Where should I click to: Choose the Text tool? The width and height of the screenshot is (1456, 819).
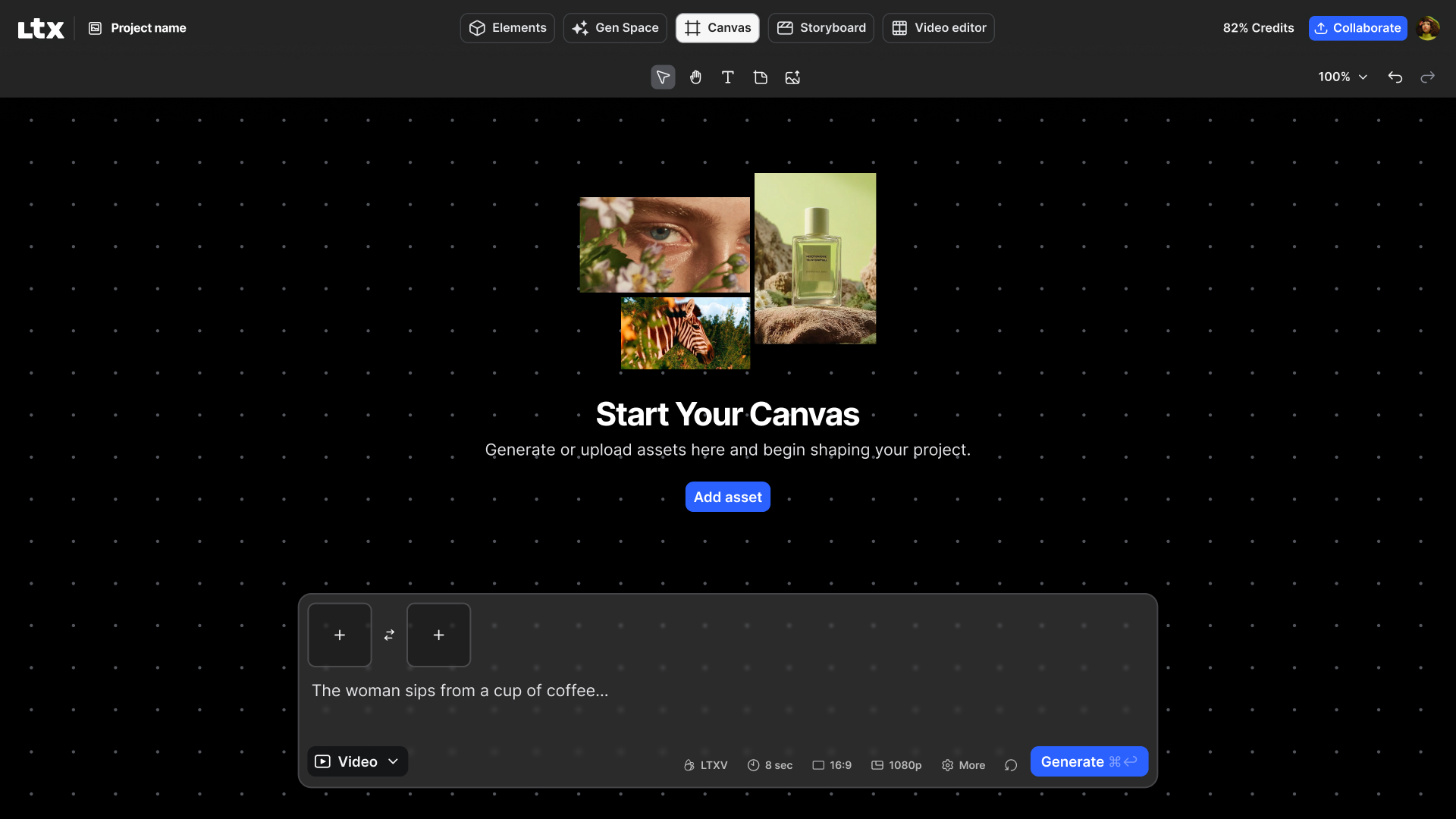(728, 77)
